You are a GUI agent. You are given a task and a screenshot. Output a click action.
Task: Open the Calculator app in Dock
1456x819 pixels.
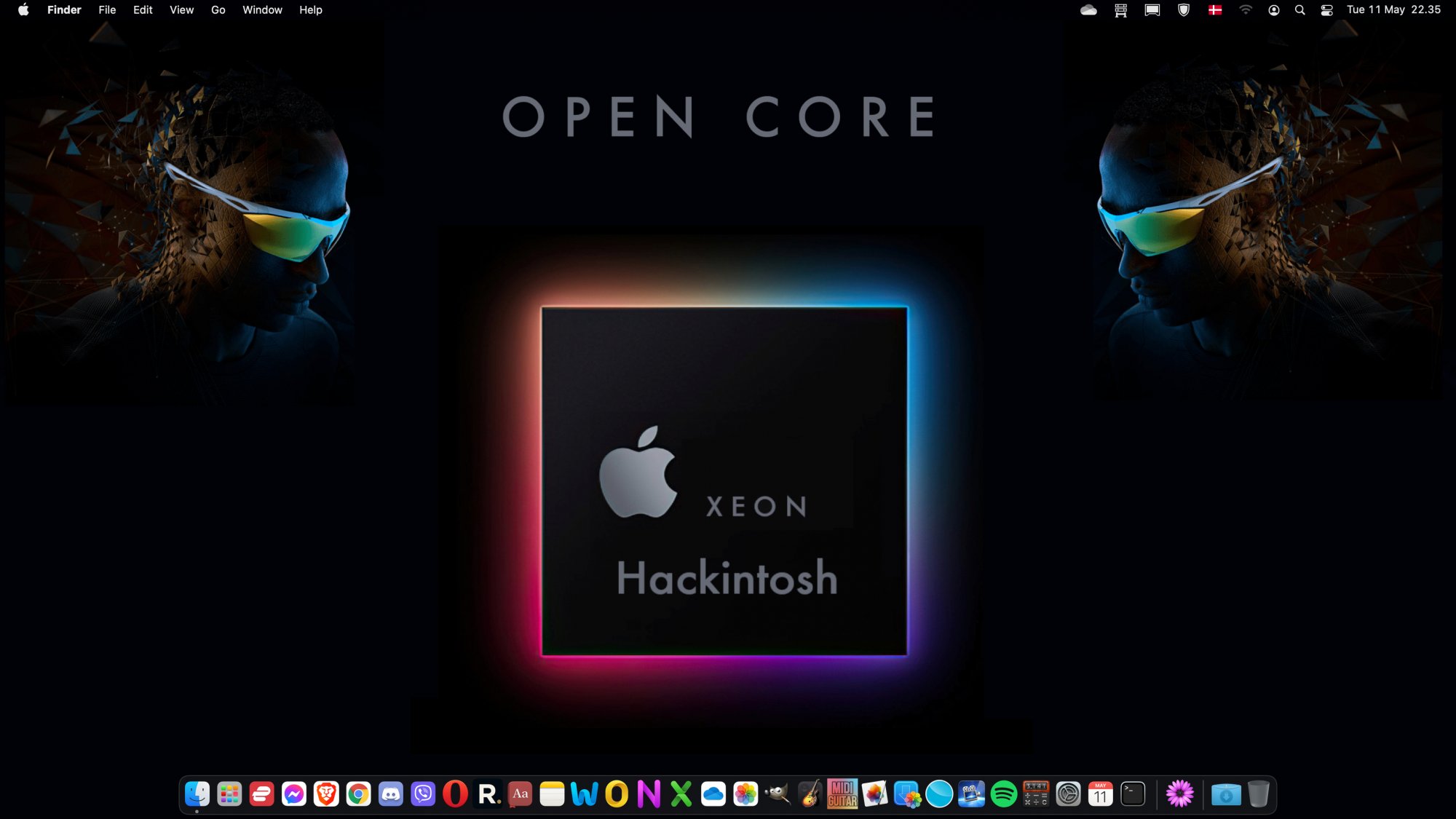(1036, 794)
